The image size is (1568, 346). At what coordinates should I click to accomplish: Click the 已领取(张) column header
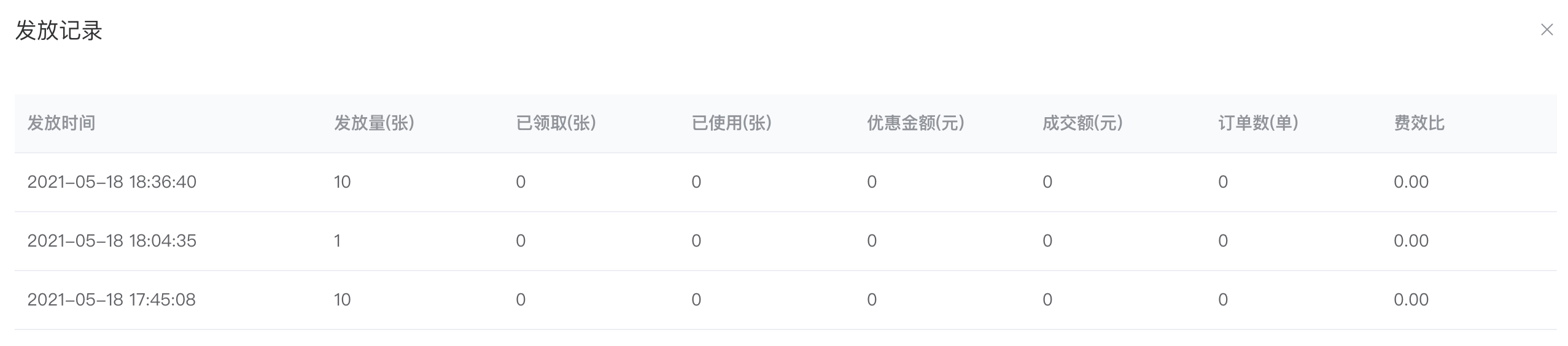tap(556, 123)
